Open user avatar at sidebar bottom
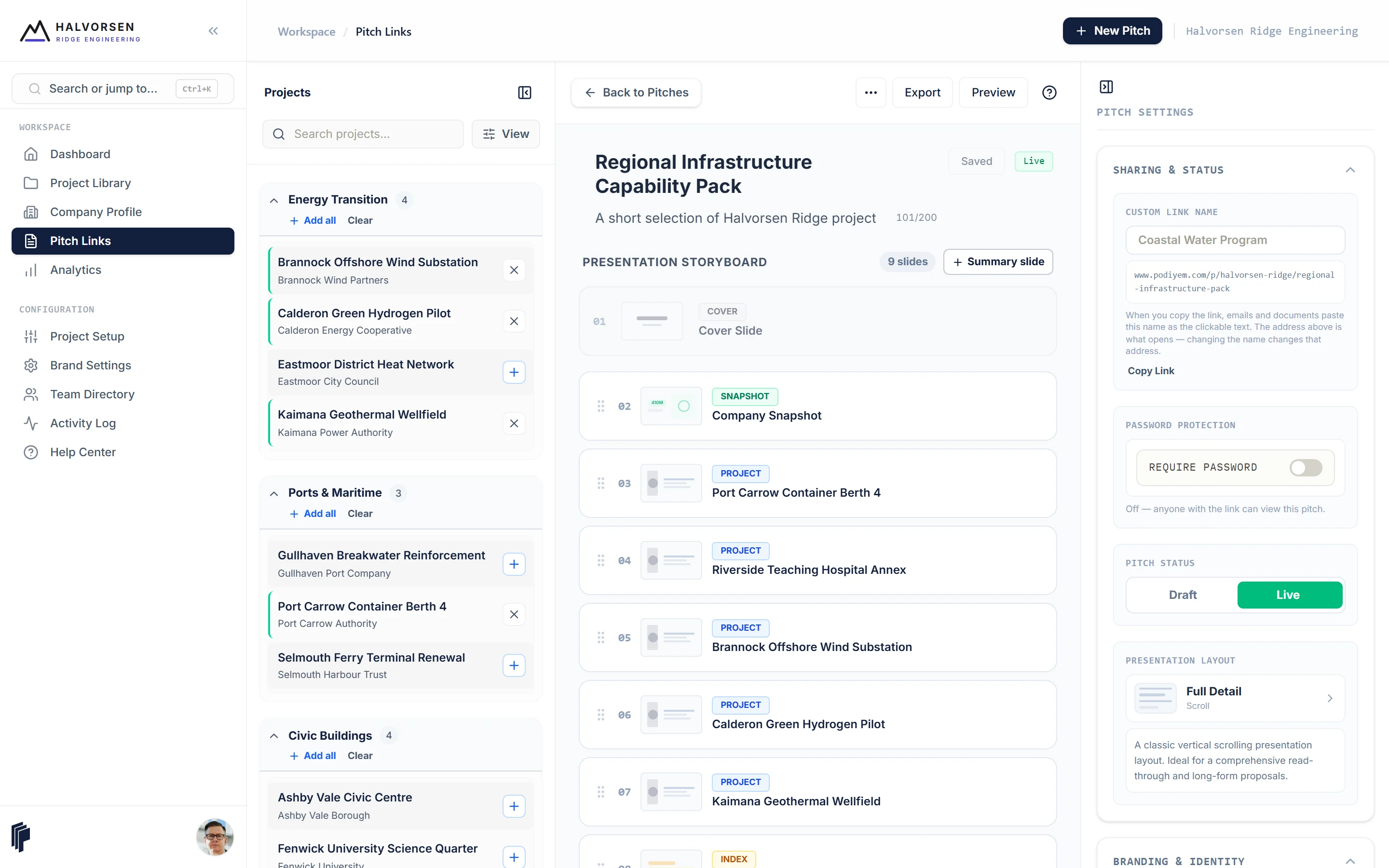1389x868 pixels. click(215, 837)
